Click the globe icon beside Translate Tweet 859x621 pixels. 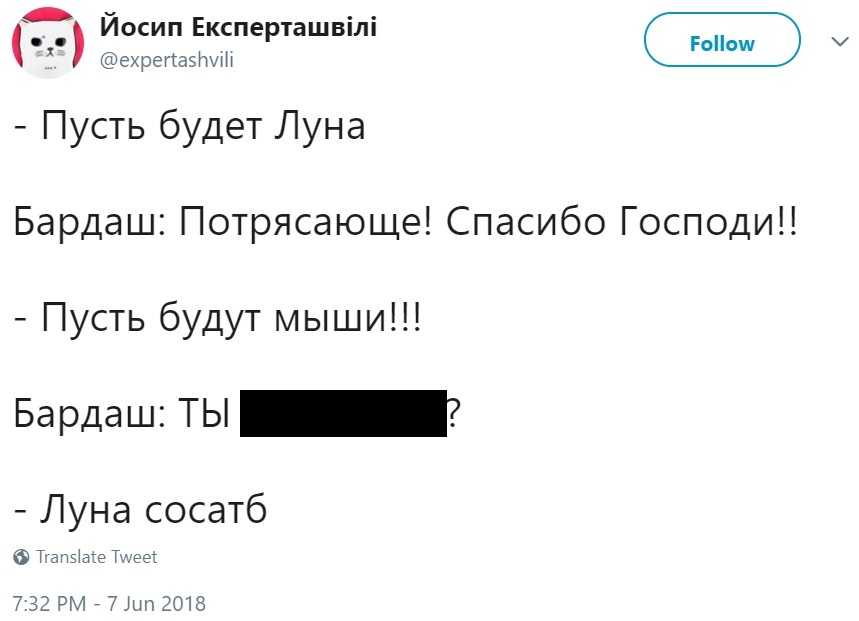point(22,557)
